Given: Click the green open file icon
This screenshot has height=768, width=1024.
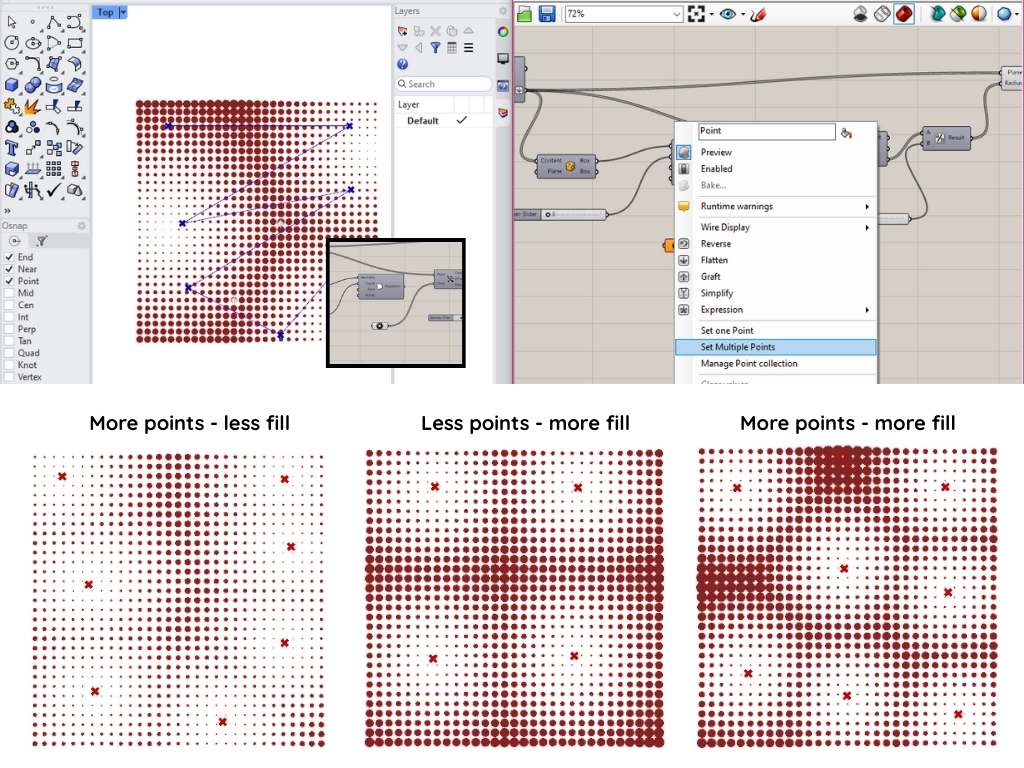Looking at the screenshot, I should point(524,14).
